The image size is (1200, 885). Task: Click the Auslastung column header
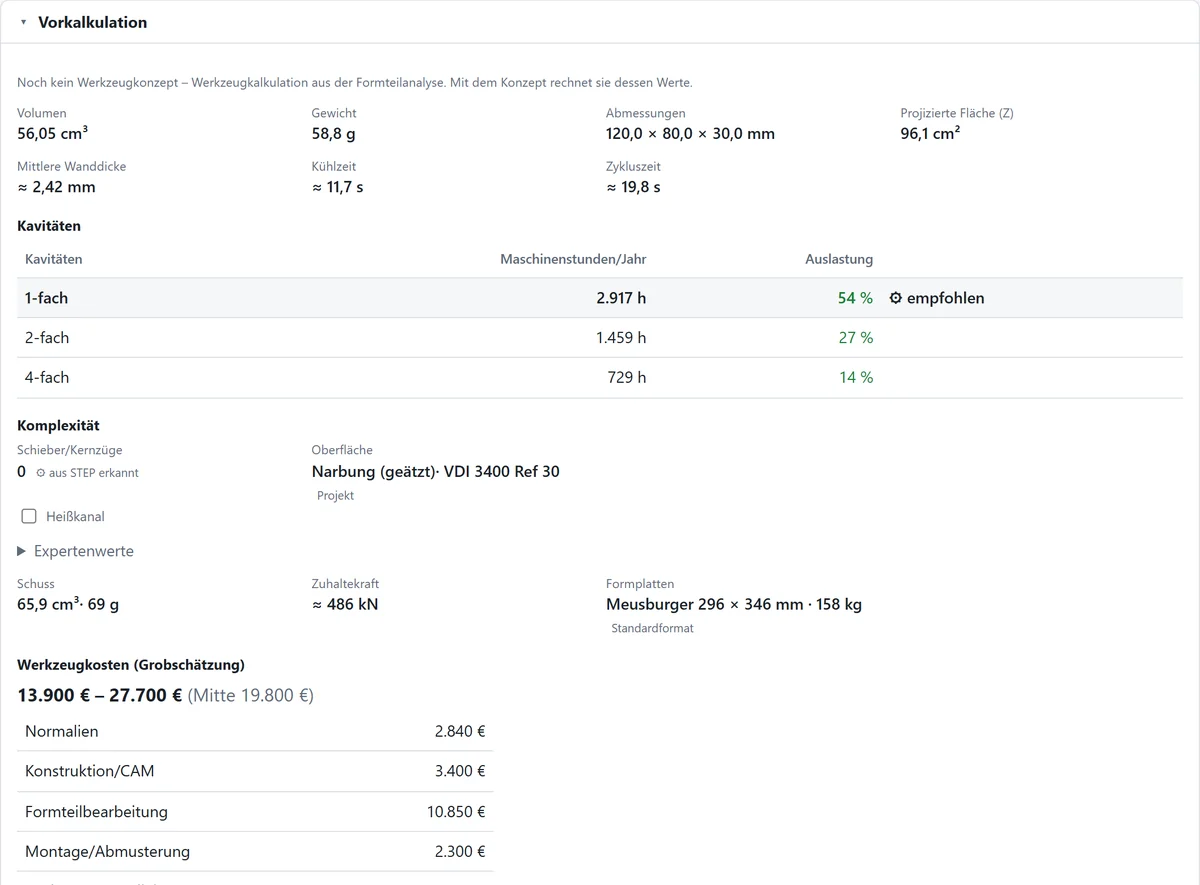tap(839, 259)
